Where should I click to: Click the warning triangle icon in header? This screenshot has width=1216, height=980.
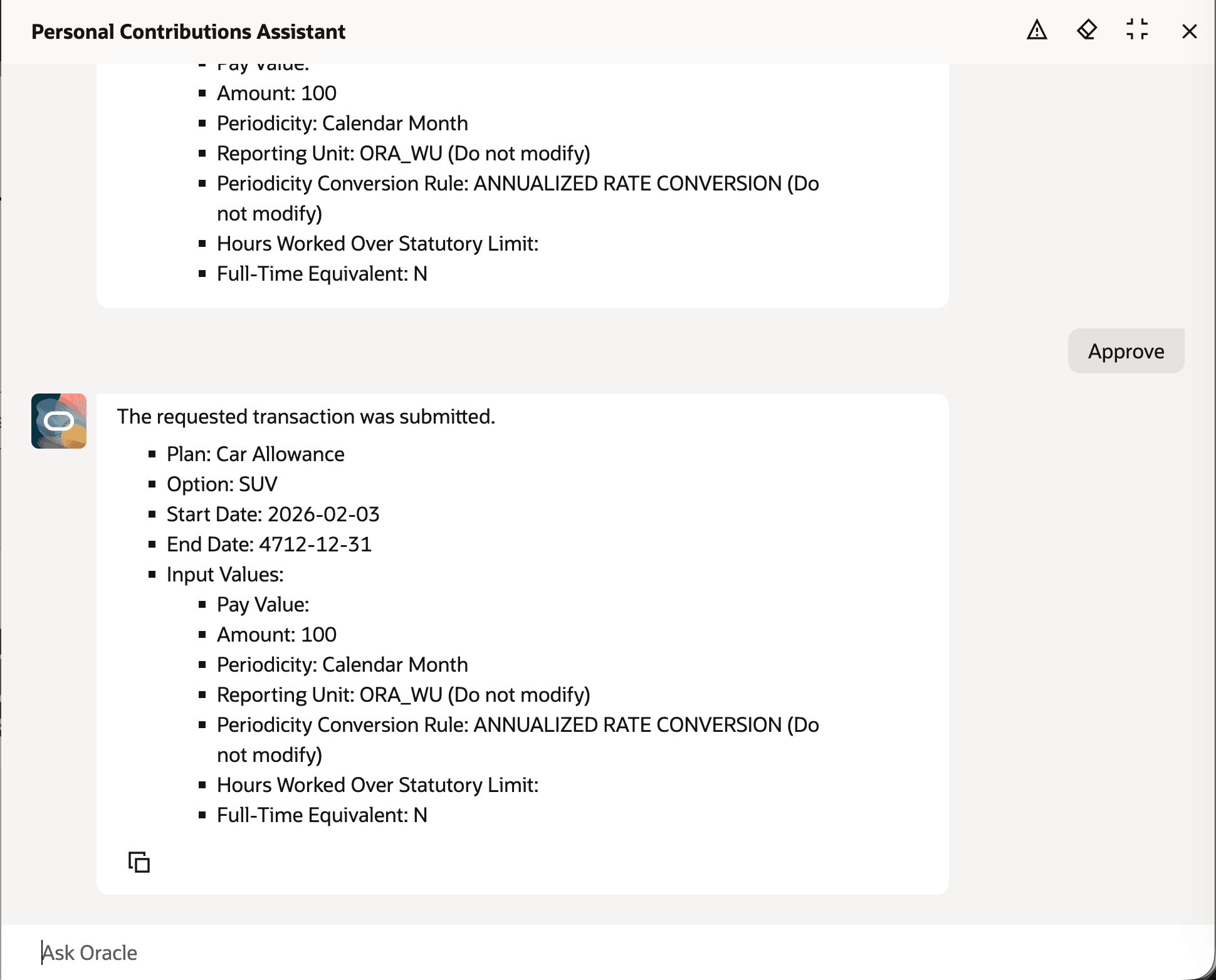[1037, 30]
